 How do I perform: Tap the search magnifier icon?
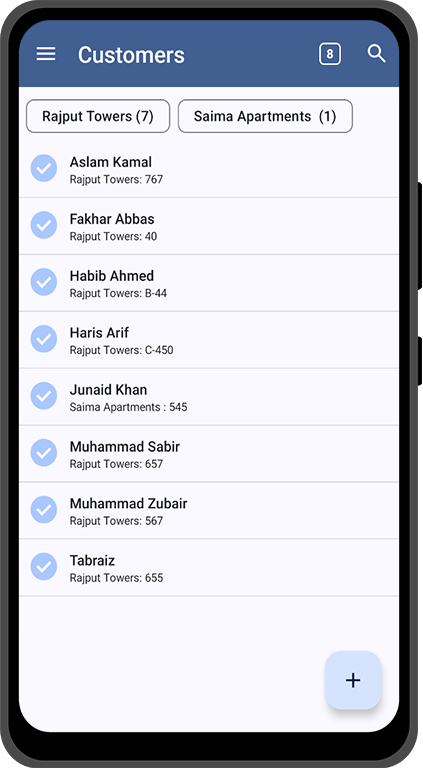click(376, 53)
